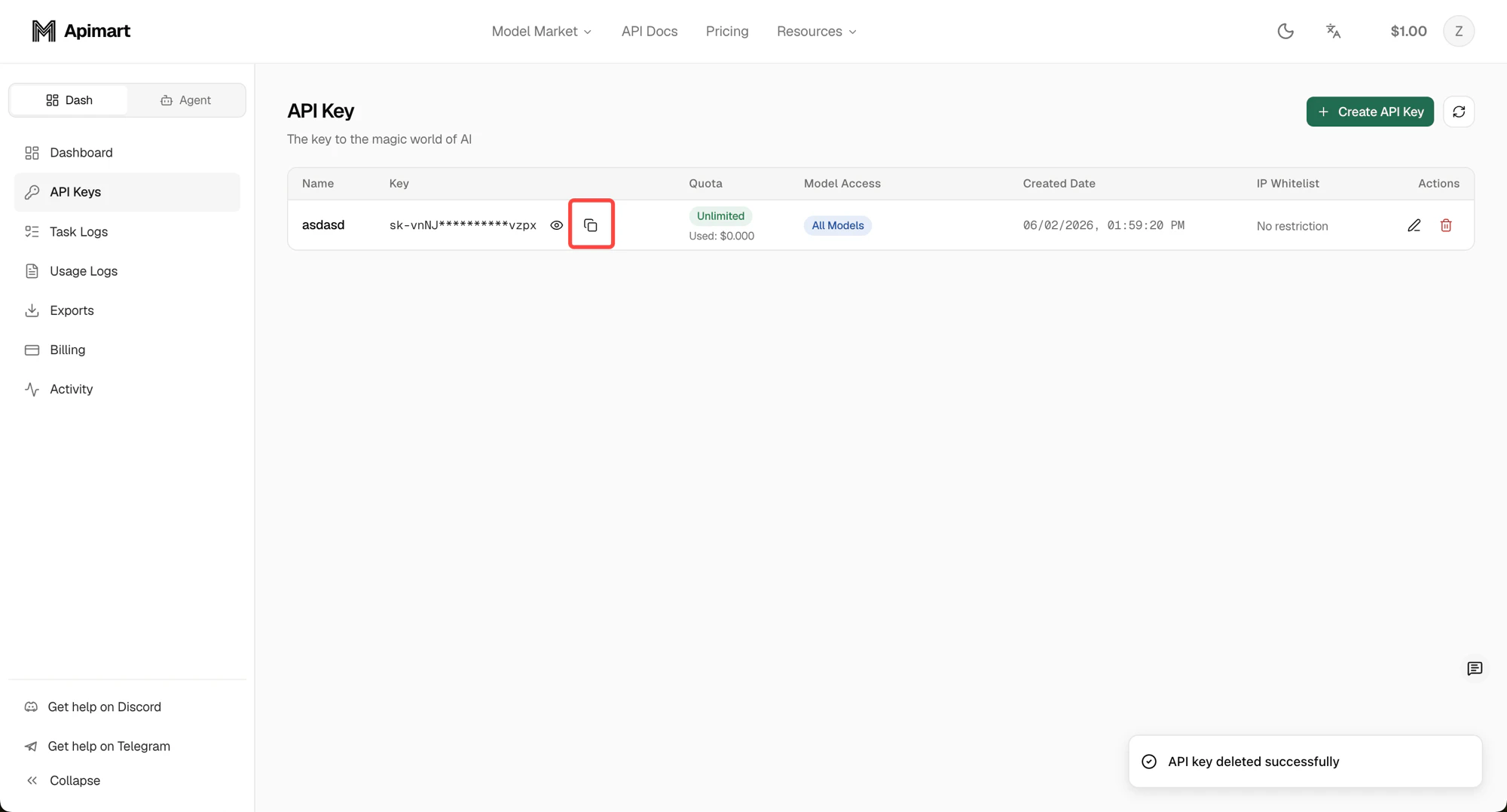Click the Name column header
Viewport: 1507px width, 812px height.
318,184
